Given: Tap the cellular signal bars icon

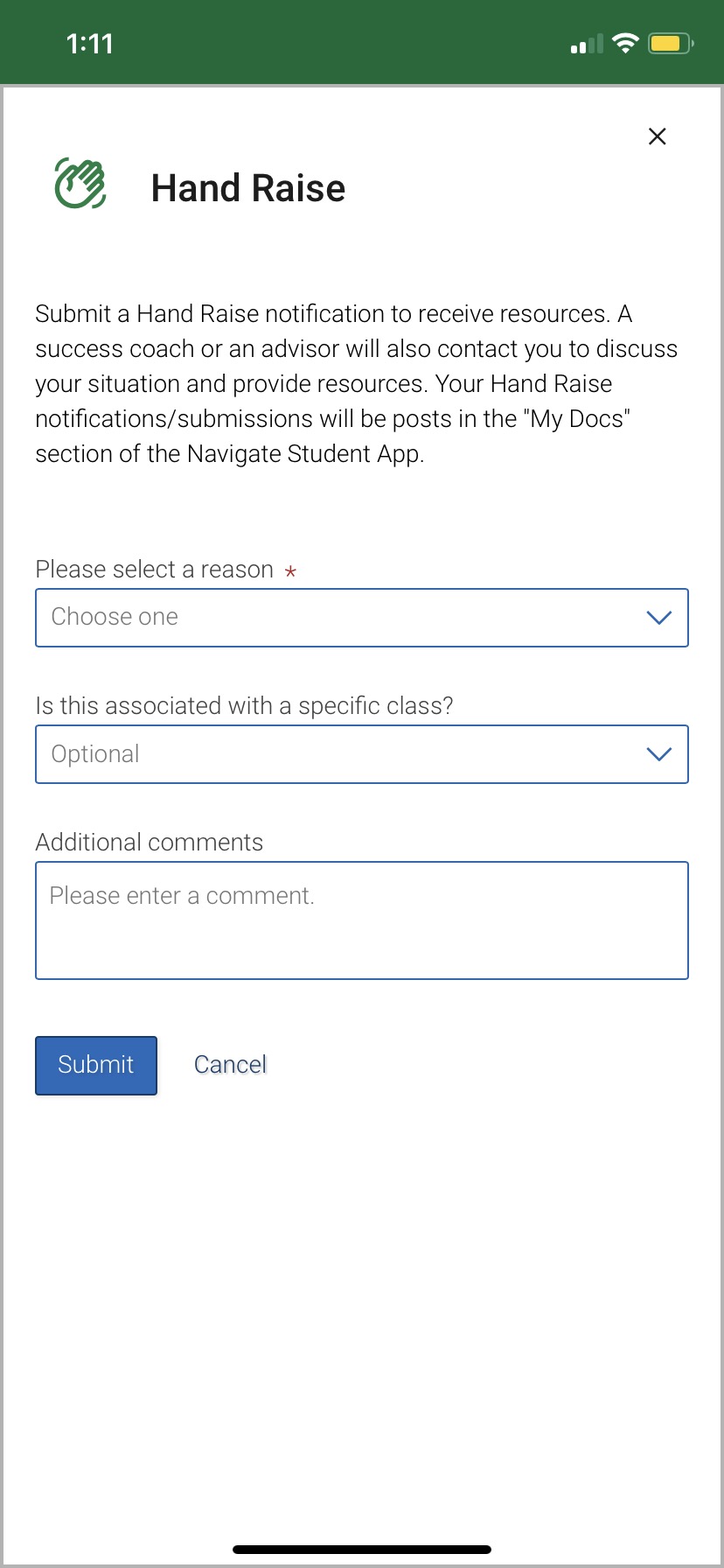Looking at the screenshot, I should (x=587, y=44).
